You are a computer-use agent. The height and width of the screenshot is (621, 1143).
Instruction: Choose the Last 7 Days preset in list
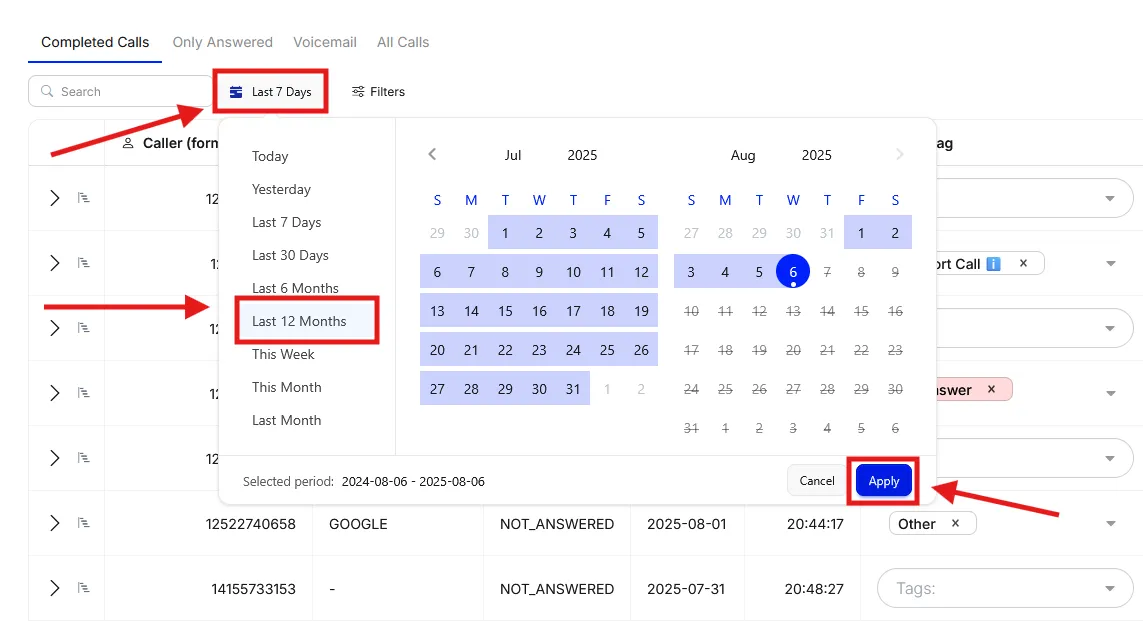coord(286,222)
